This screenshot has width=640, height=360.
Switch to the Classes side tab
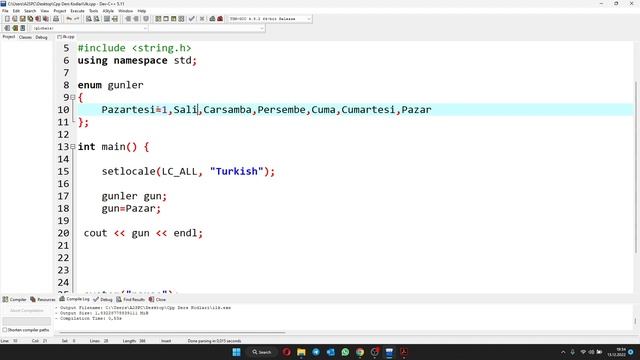tap(25, 37)
